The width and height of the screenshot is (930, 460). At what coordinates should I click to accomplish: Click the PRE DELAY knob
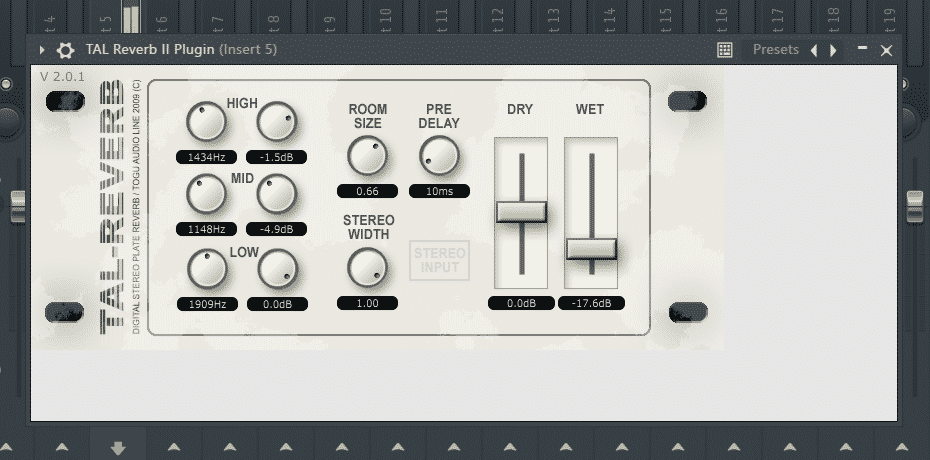pos(439,155)
